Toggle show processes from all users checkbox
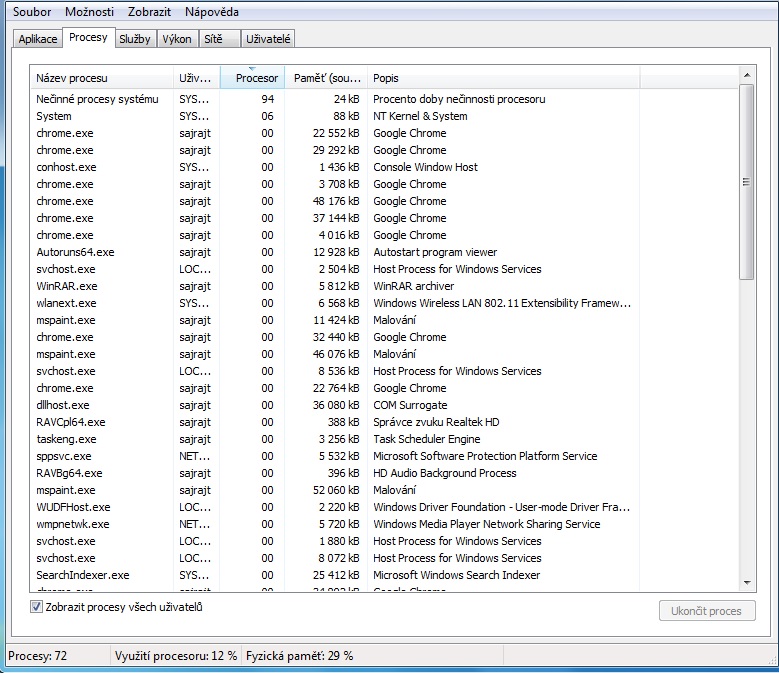Screen dimensions: 779x673 (x=37, y=607)
